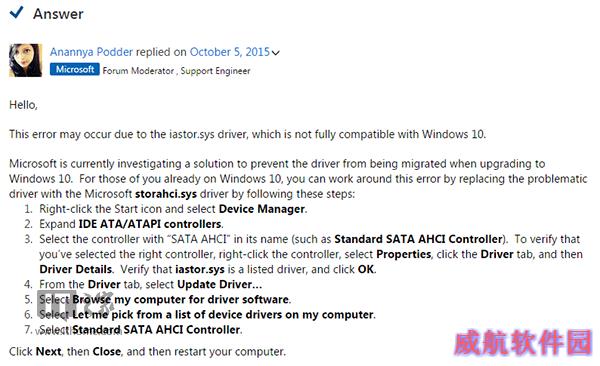Click the bold Update Driver... text
The width and height of the screenshot is (600, 366).
tap(220, 284)
